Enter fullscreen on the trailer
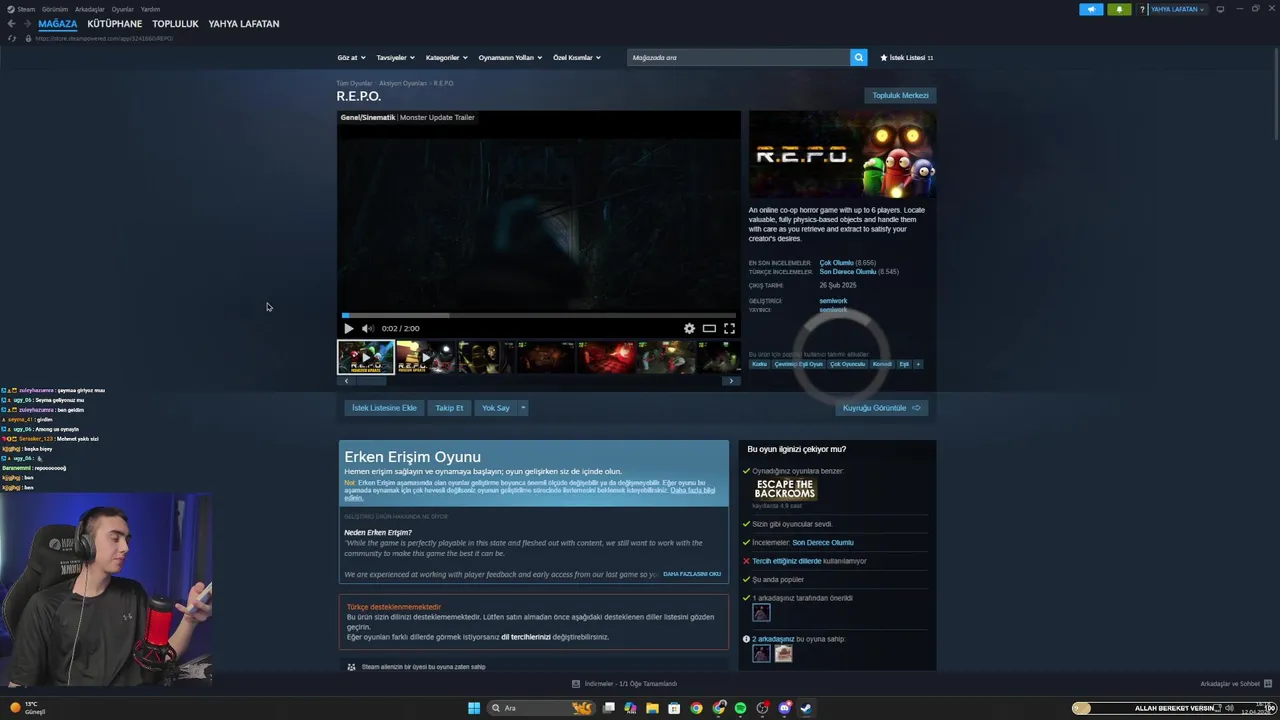This screenshot has height=720, width=1280. tap(729, 328)
